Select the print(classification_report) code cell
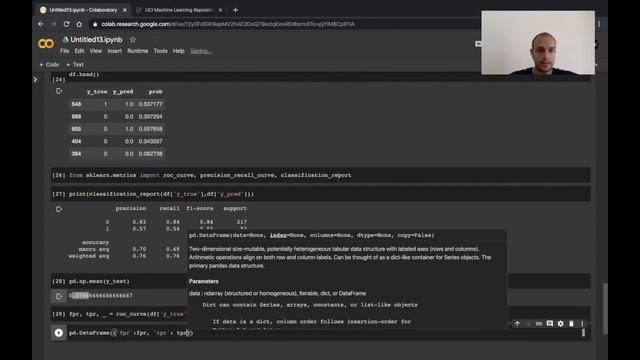640x360 pixels. click(x=320, y=194)
